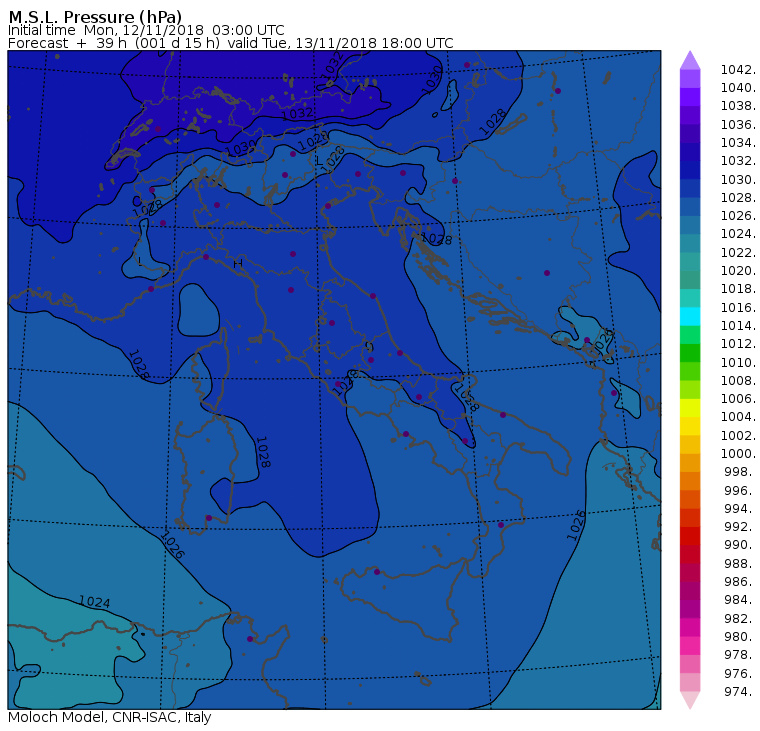Click the light purple arrow atop the color legend
Screen dimensions: 760x731
[x=690, y=60]
